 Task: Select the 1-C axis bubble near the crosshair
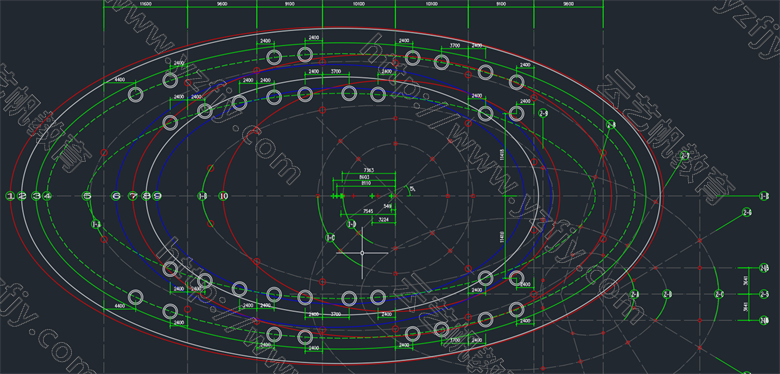330,238
